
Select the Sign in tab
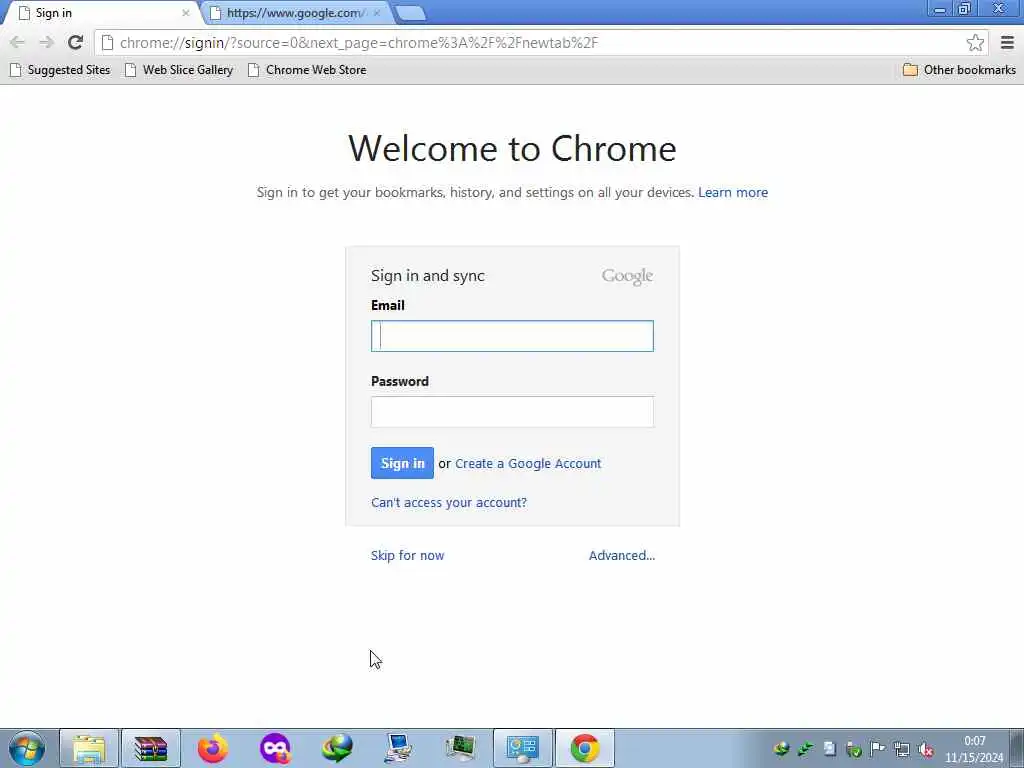click(98, 13)
